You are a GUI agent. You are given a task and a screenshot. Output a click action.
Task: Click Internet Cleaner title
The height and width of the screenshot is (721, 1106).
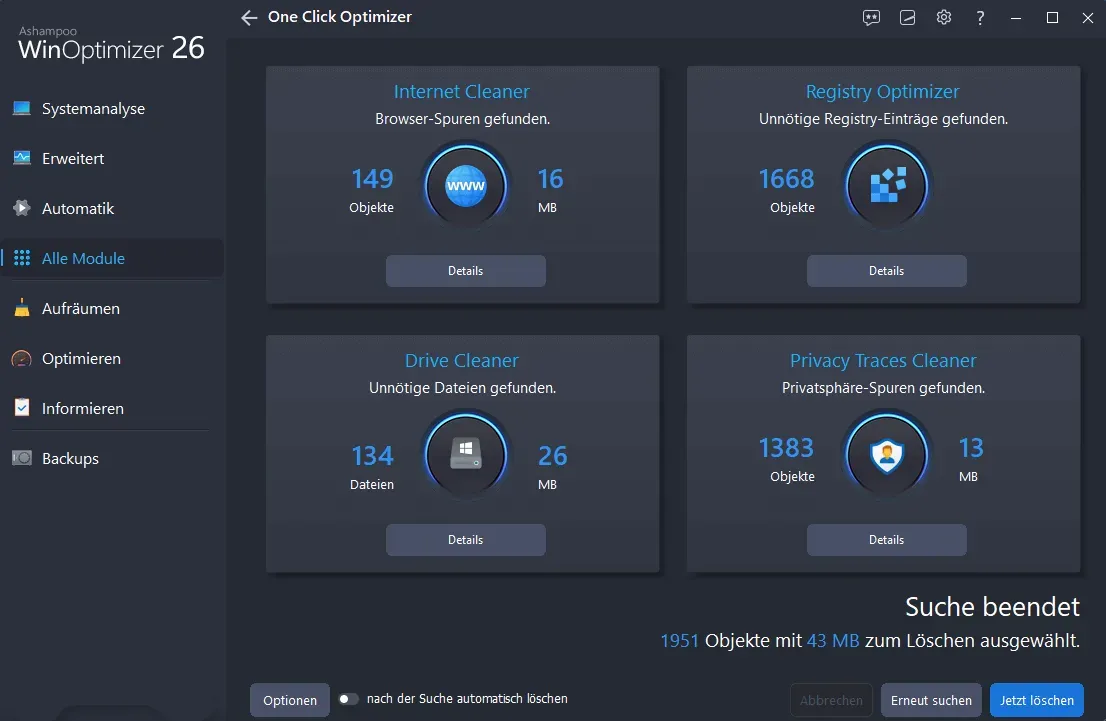(462, 92)
